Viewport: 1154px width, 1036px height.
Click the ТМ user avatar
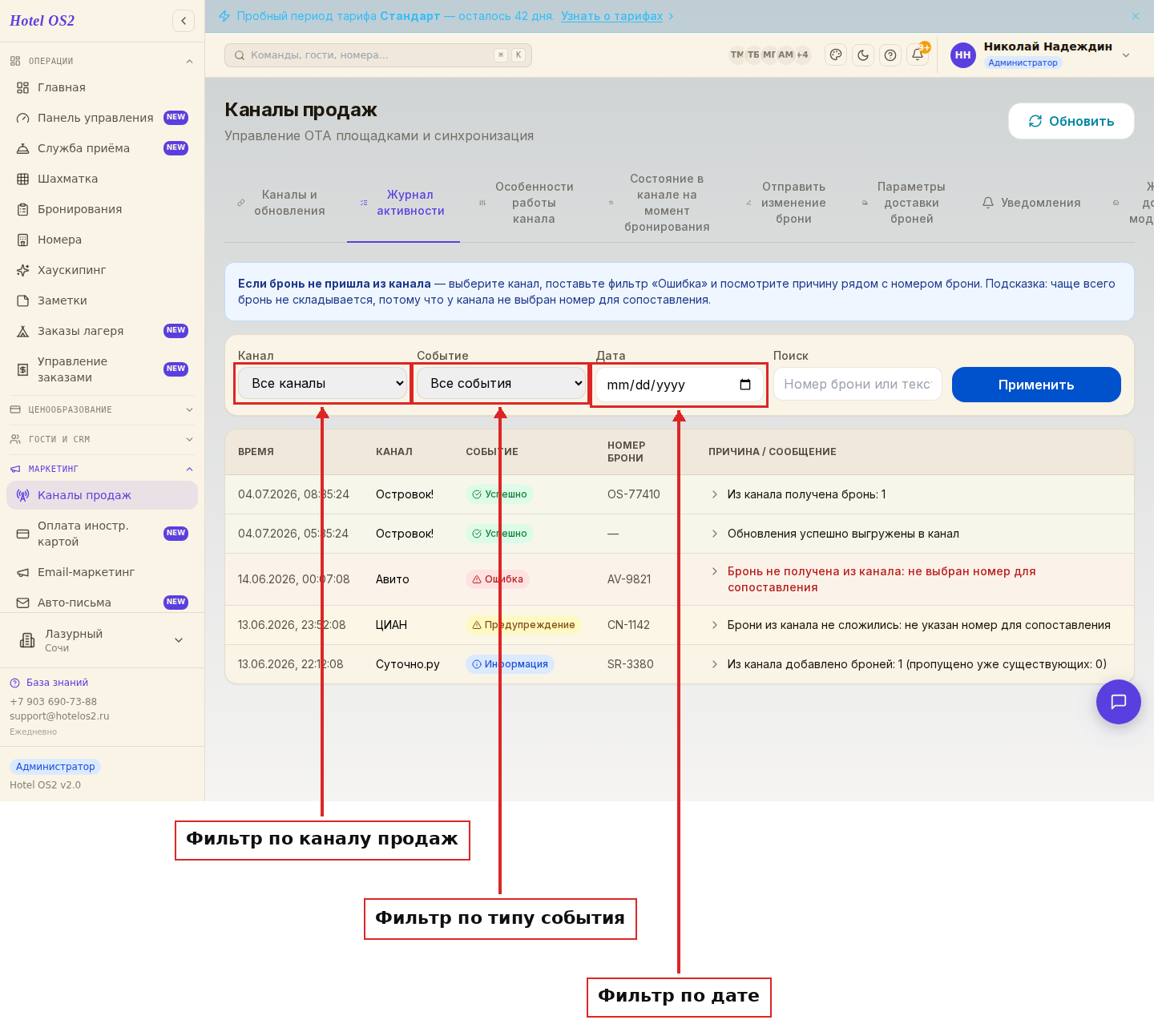[x=737, y=55]
